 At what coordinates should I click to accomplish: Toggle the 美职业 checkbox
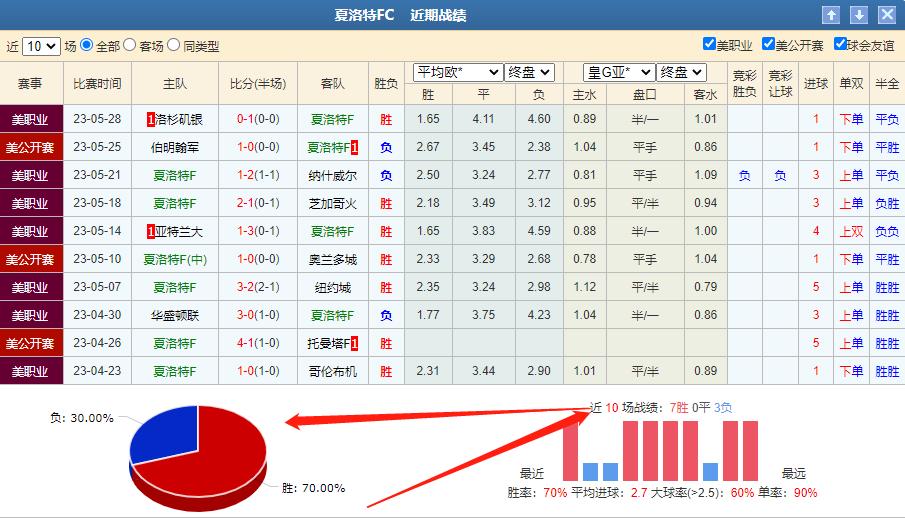tap(709, 44)
